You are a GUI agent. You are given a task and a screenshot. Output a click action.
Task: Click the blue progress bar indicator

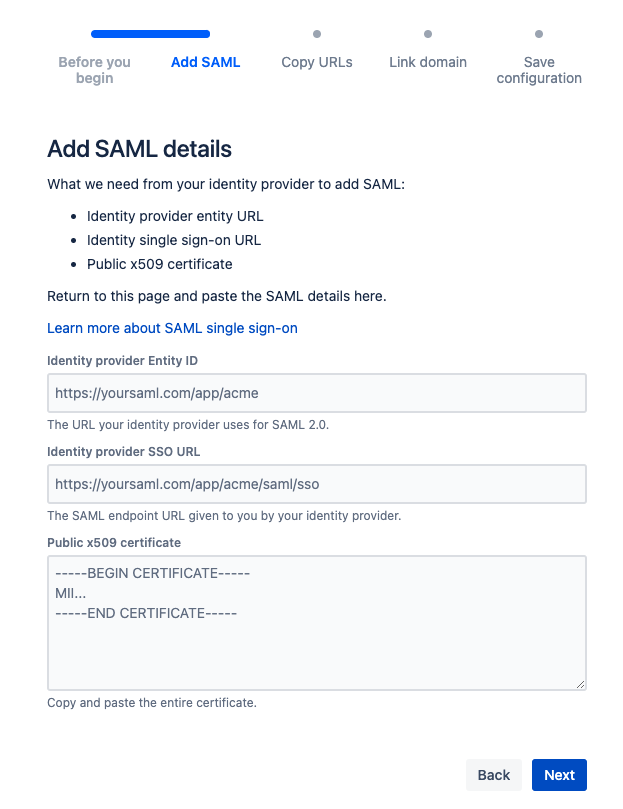pyautogui.click(x=150, y=34)
